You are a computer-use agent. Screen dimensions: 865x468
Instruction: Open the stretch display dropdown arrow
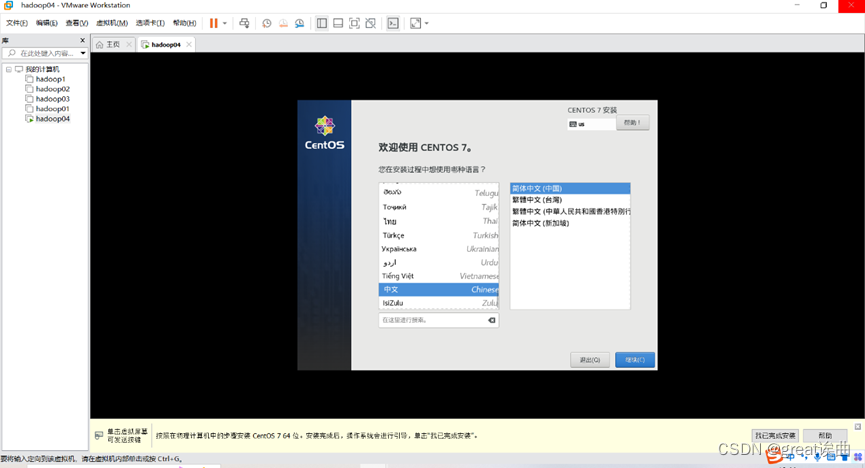point(426,23)
